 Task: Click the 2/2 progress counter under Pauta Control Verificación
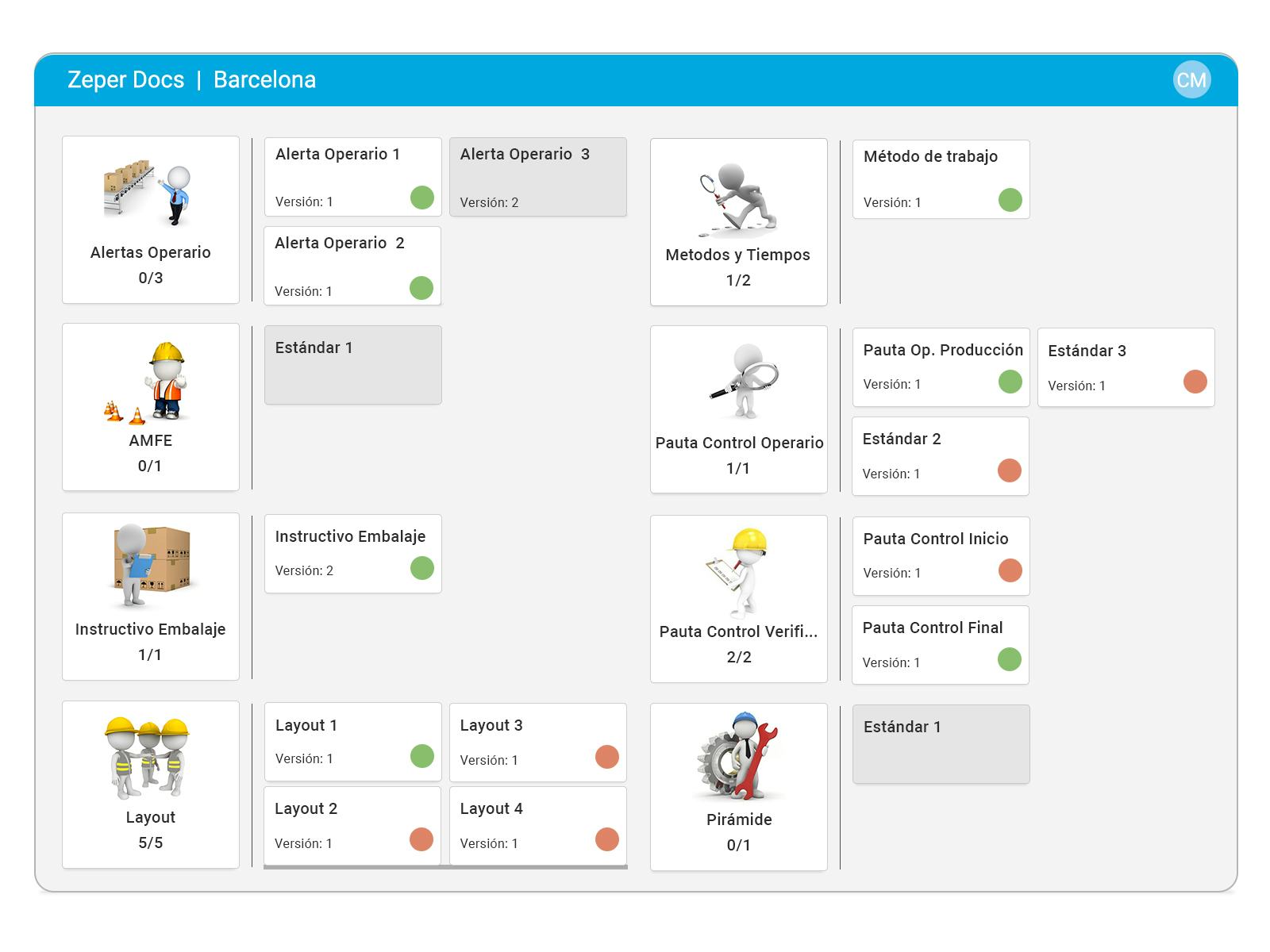coord(739,657)
